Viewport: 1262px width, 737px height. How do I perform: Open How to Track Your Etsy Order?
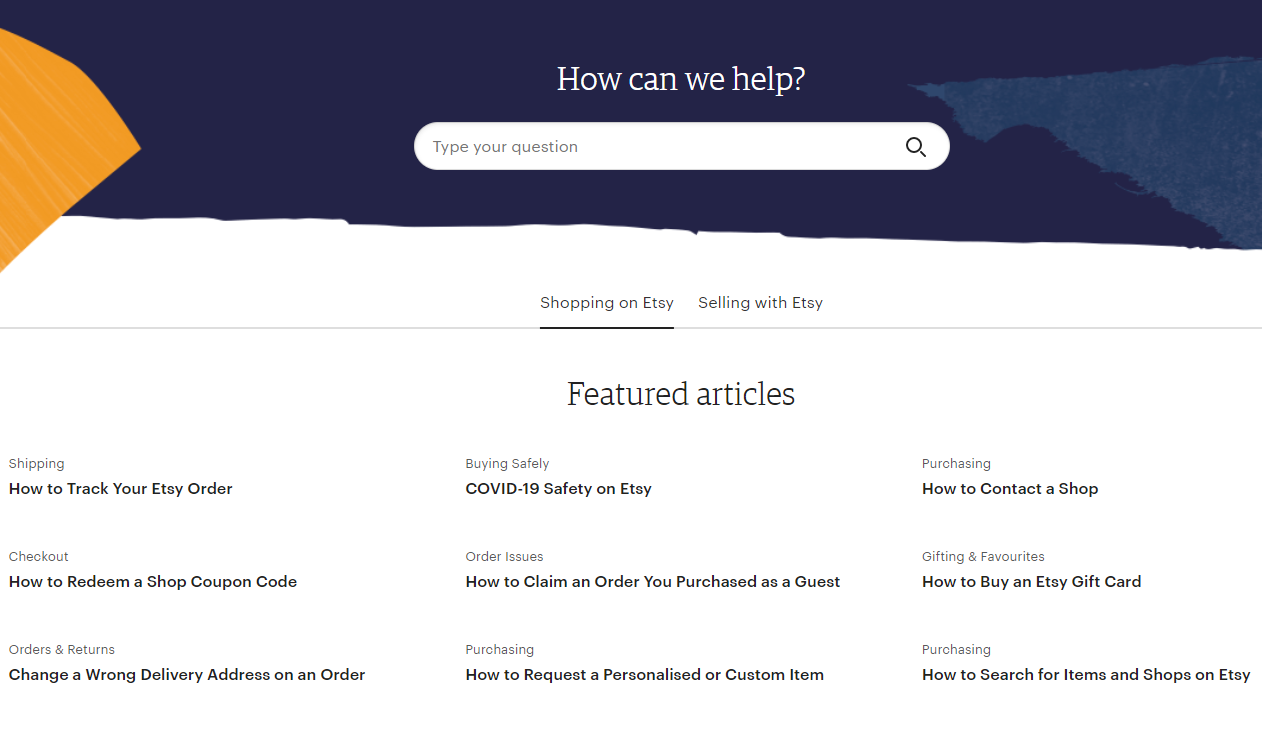click(121, 489)
